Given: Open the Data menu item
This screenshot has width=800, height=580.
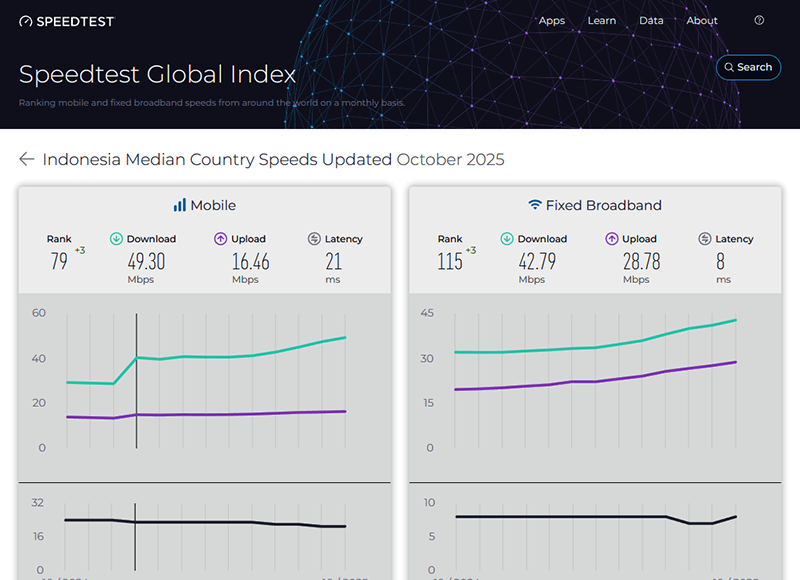Looking at the screenshot, I should [651, 21].
